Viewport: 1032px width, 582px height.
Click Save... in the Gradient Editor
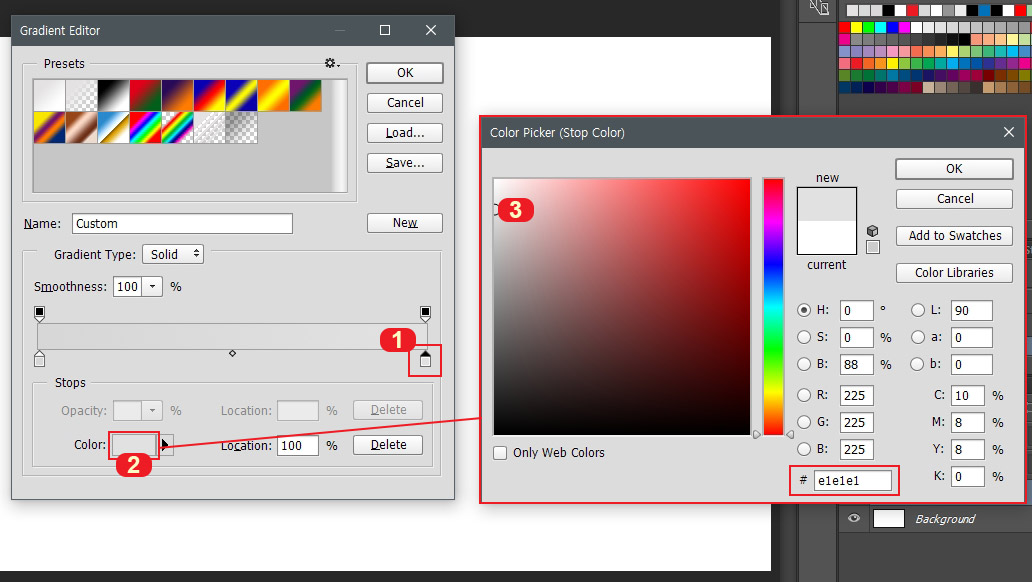(x=405, y=163)
